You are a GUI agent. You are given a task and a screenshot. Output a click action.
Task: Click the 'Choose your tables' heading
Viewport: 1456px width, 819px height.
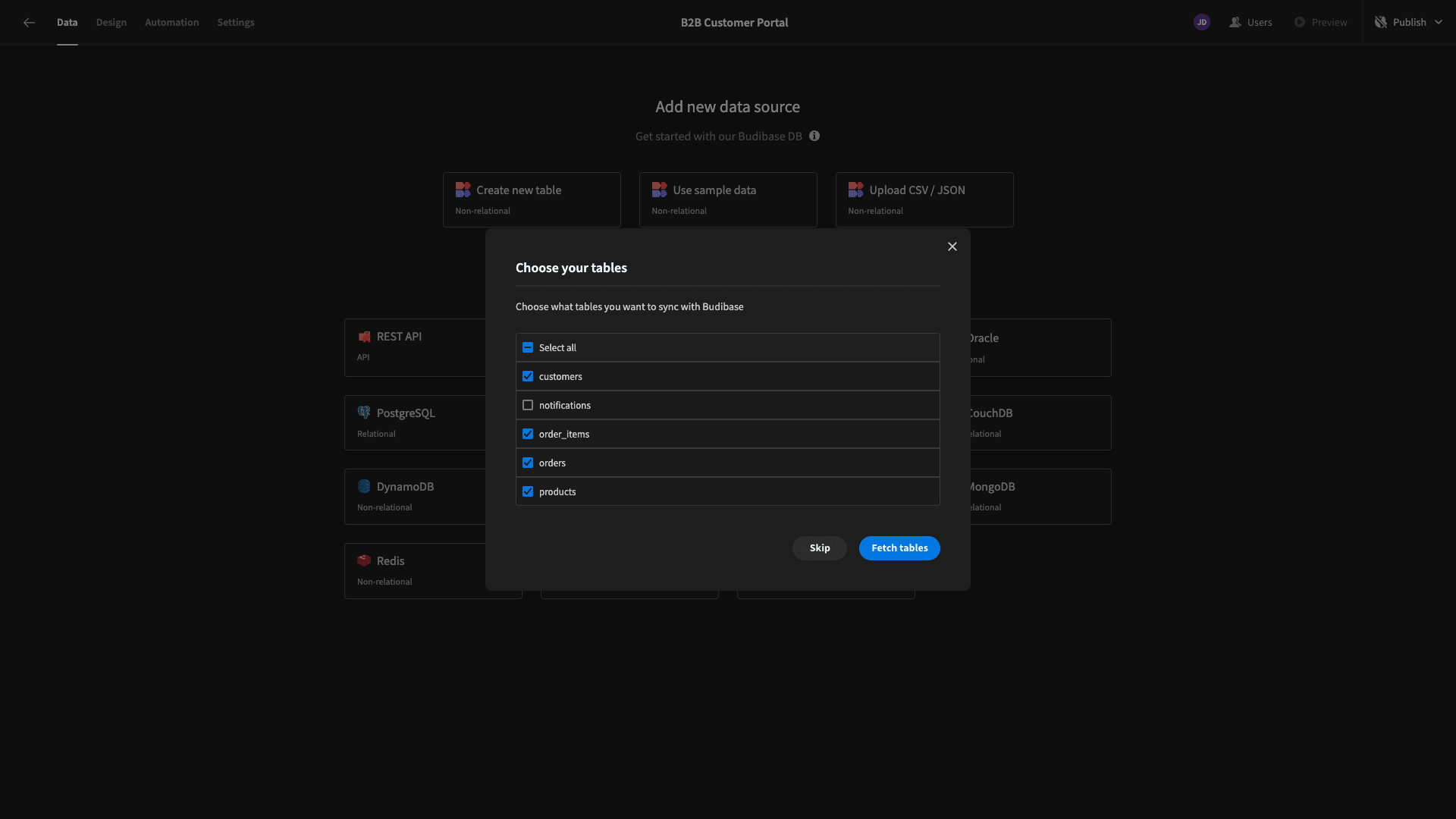tap(571, 268)
